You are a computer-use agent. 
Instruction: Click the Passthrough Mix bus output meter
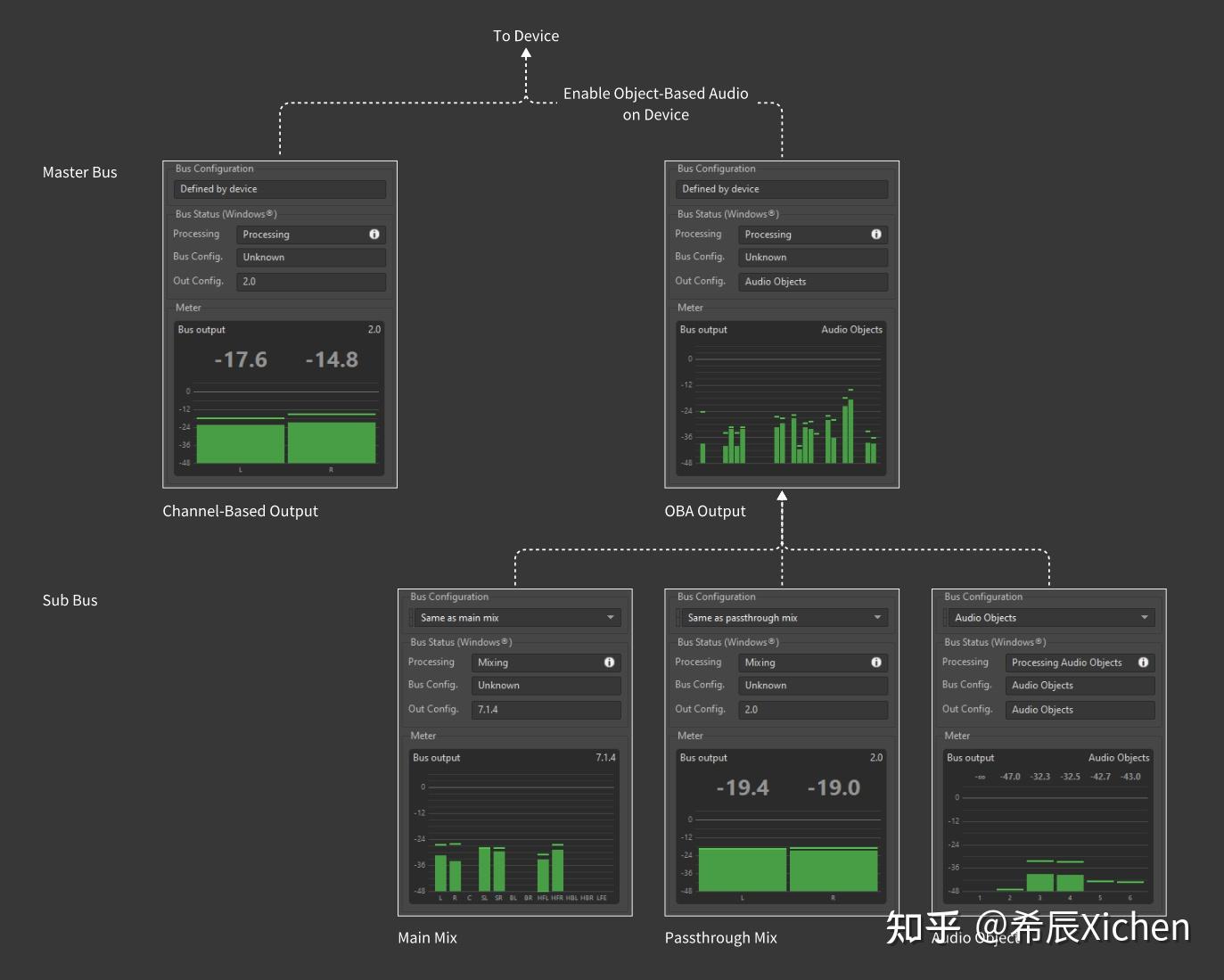pyautogui.click(x=778, y=828)
